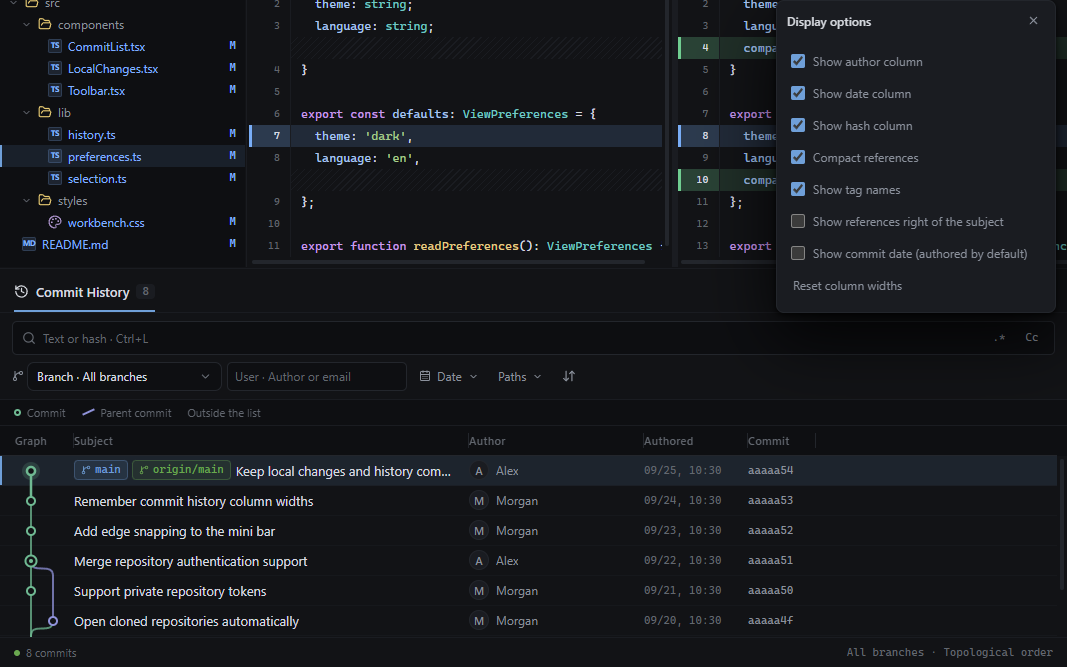Viewport: 1067px width, 667px height.
Task: Select the Commit History tab
Action: [x=84, y=293]
